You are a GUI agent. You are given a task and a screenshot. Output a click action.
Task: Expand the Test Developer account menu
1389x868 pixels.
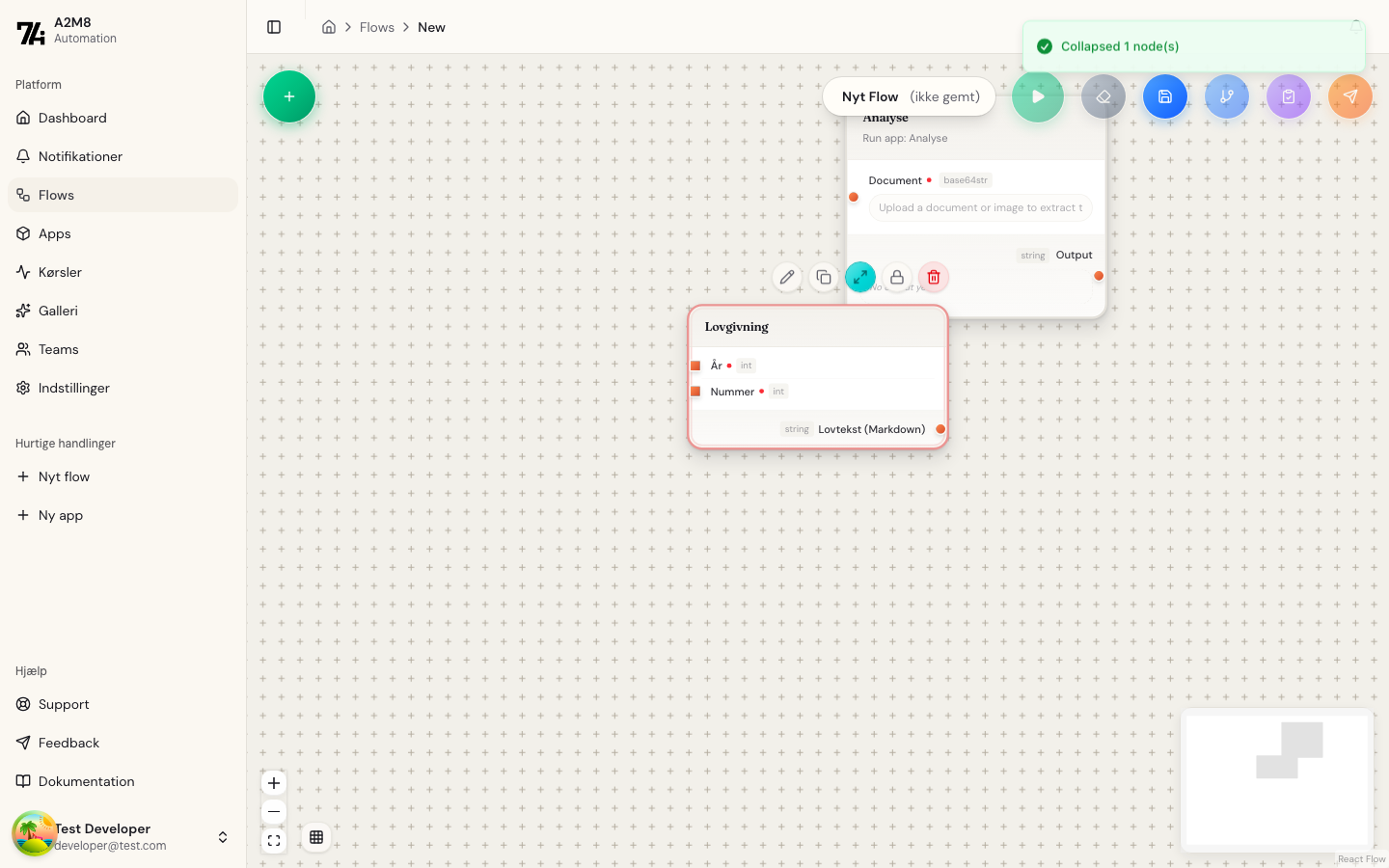point(223,837)
